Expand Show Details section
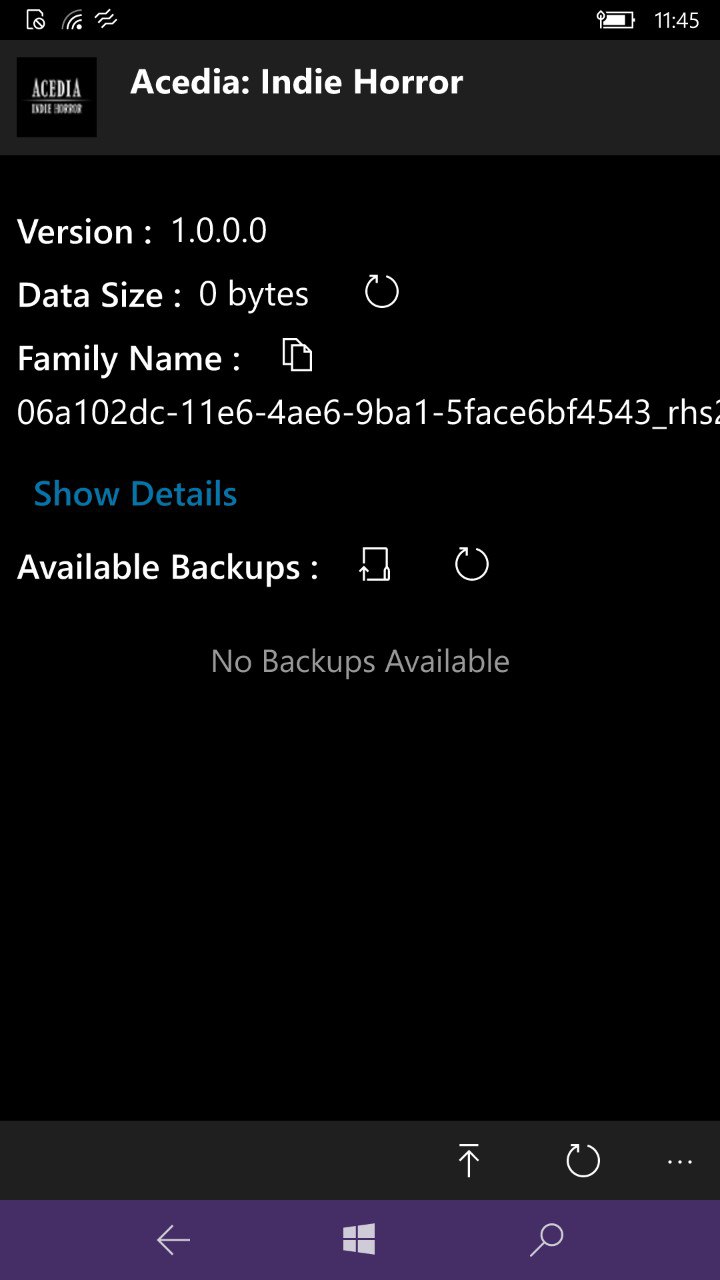This screenshot has width=720, height=1280. [135, 494]
